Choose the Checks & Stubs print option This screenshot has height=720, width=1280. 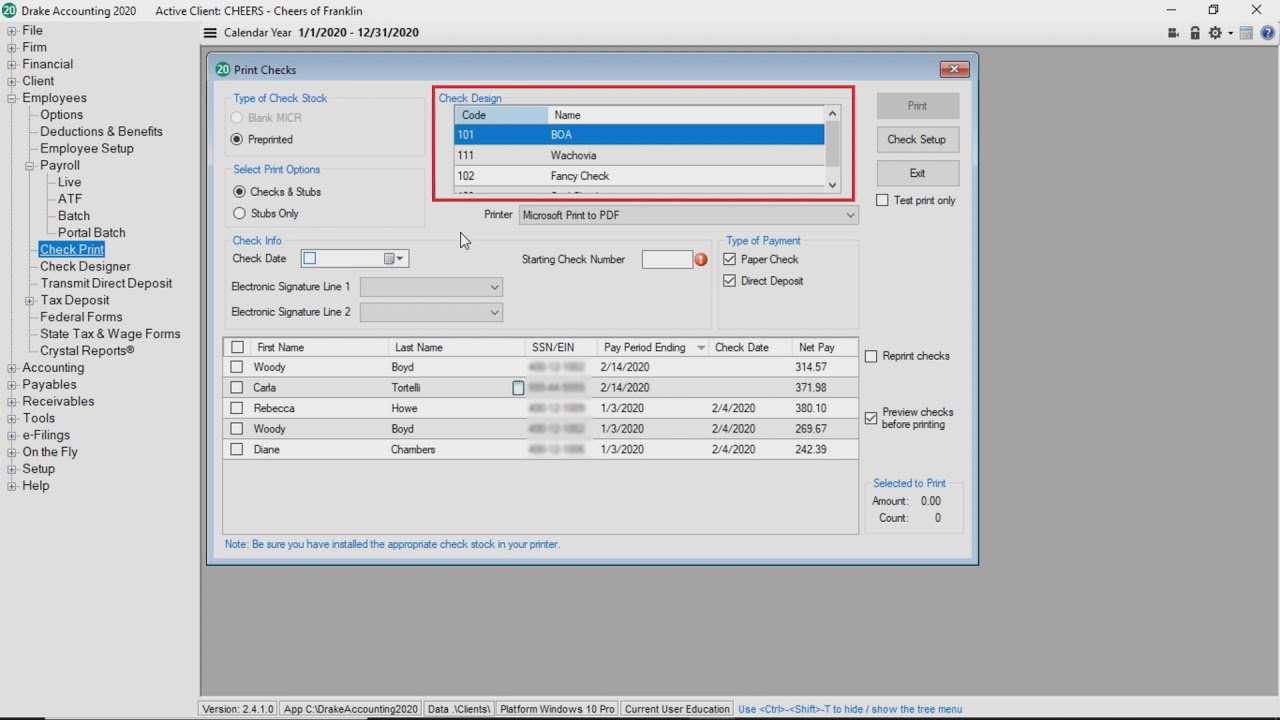pyautogui.click(x=239, y=192)
